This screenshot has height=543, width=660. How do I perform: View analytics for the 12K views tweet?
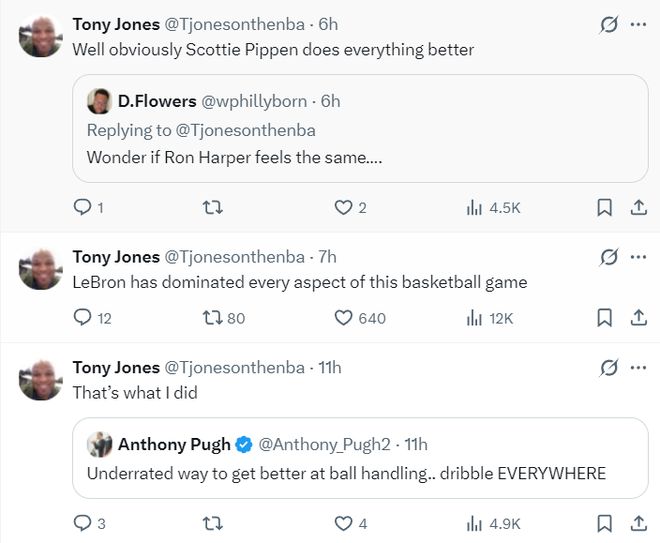tap(490, 318)
